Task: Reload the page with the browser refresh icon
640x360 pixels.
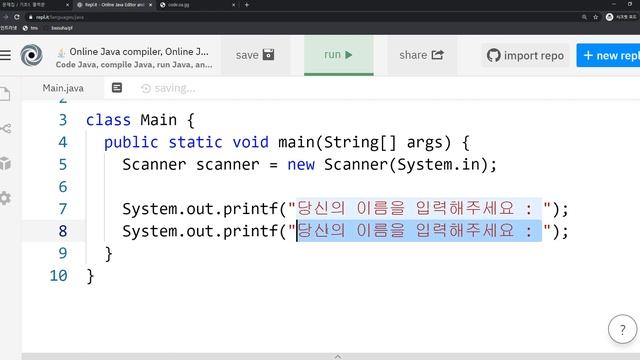Action: pyautogui.click(x=17, y=17)
